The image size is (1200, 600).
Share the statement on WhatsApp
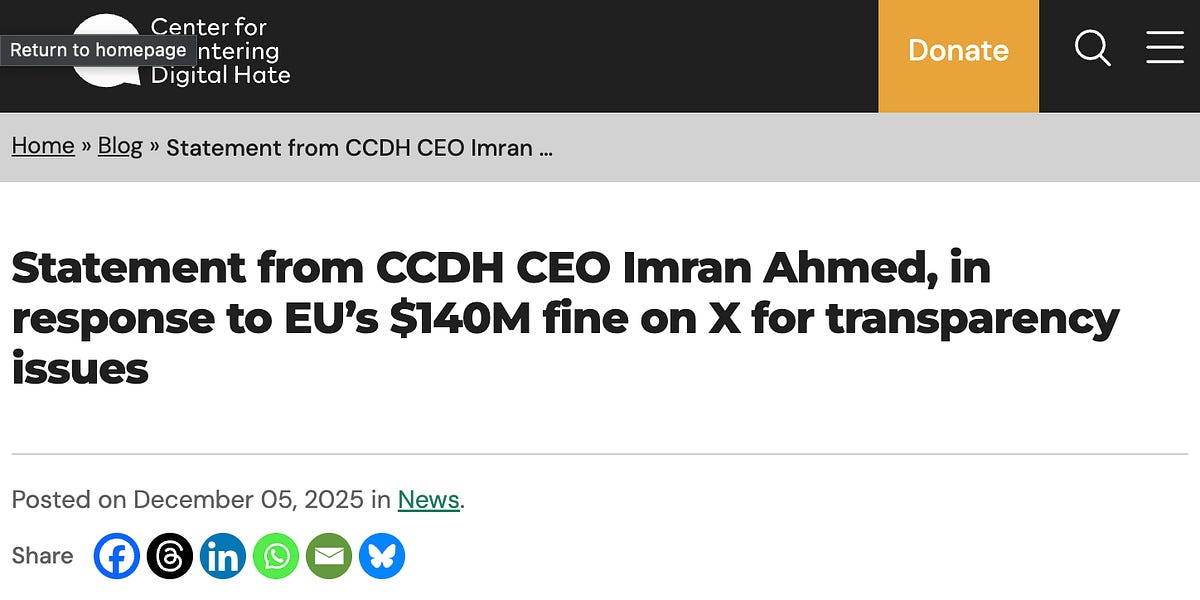(276, 555)
